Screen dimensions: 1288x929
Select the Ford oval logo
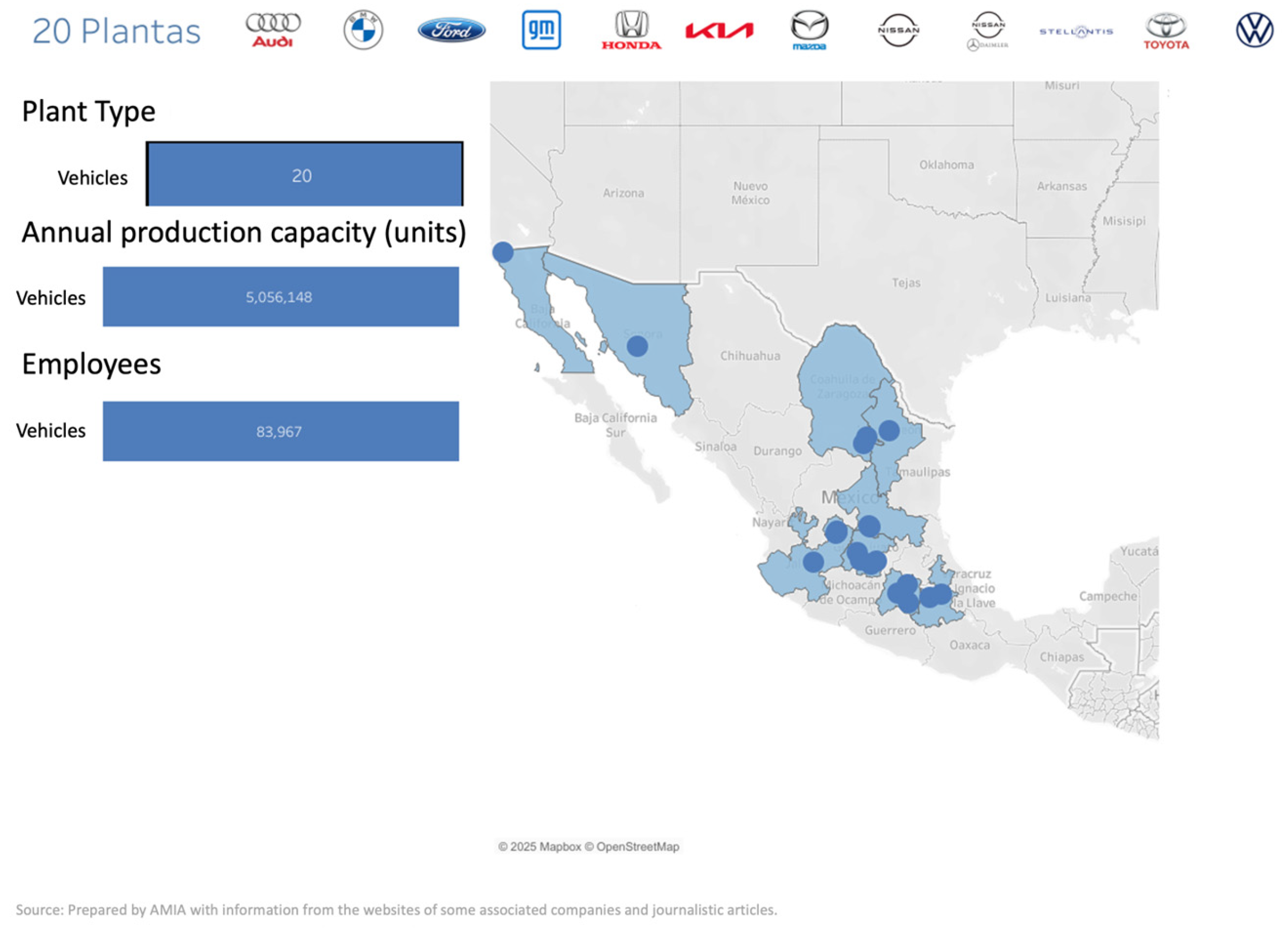(x=451, y=30)
